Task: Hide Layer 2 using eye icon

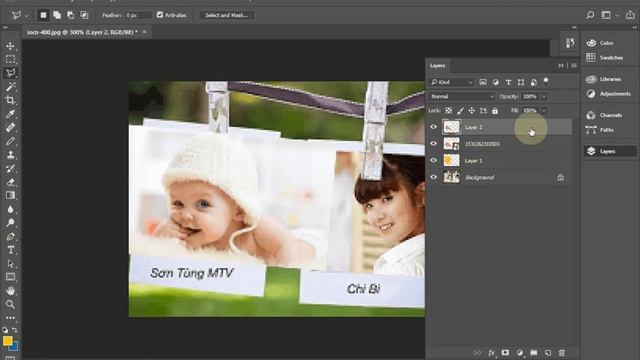Action: coord(433,127)
